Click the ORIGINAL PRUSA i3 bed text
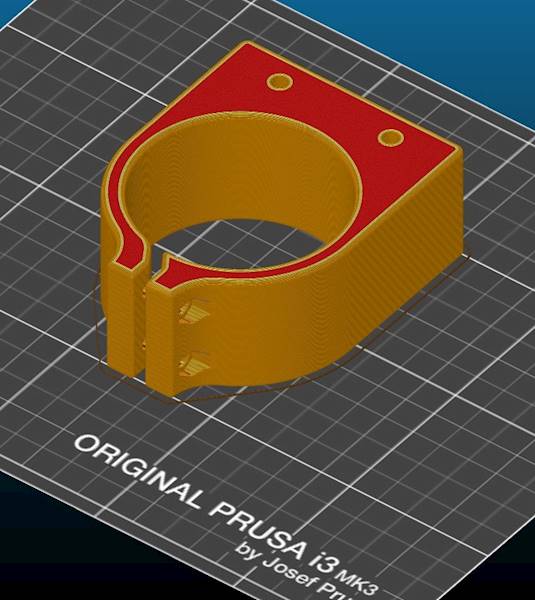Screen dimensions: 535x600 206,504
